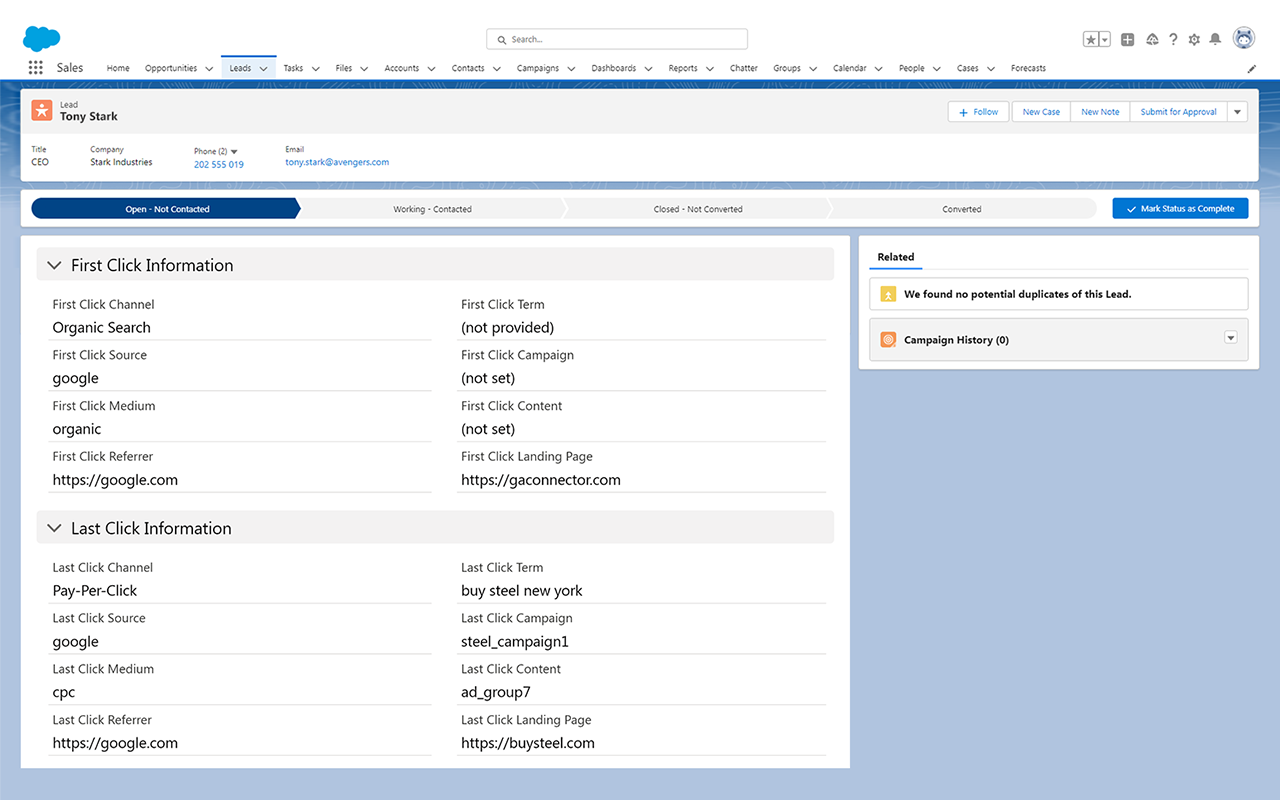The height and width of the screenshot is (800, 1280).
Task: Expand the Campaigns tab dropdown chevron
Action: 570,69
